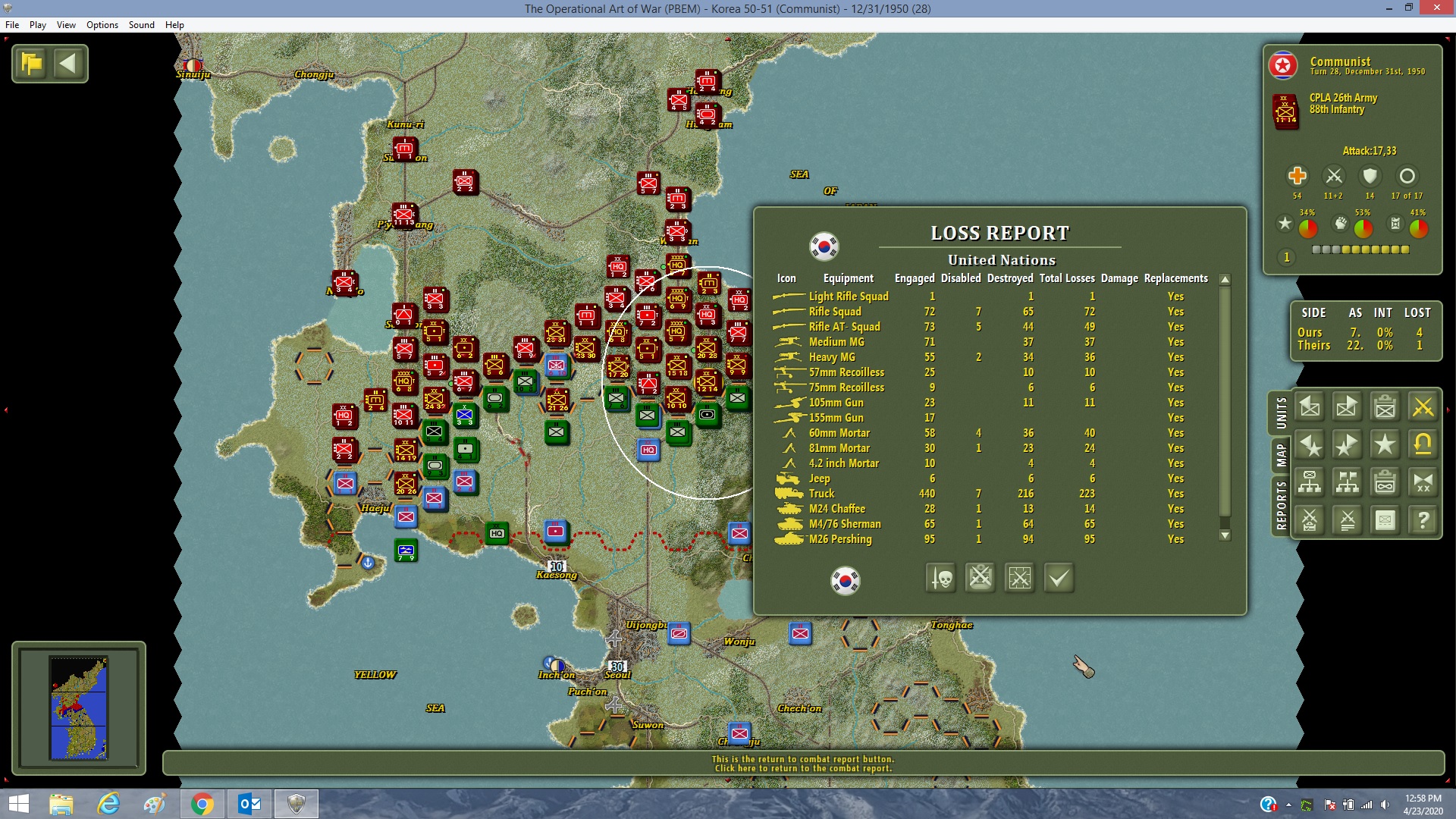Open Google Chrome from the taskbar
1456x819 pixels.
pyautogui.click(x=202, y=804)
